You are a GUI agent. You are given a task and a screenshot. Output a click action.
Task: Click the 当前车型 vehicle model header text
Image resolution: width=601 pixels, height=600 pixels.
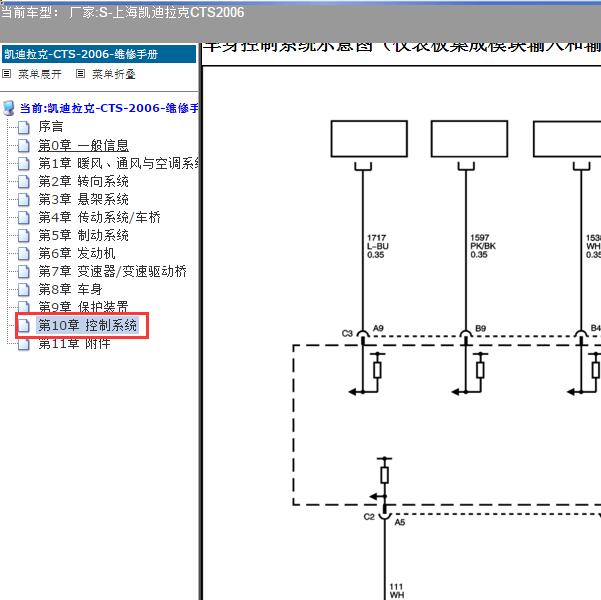[x=123, y=12]
